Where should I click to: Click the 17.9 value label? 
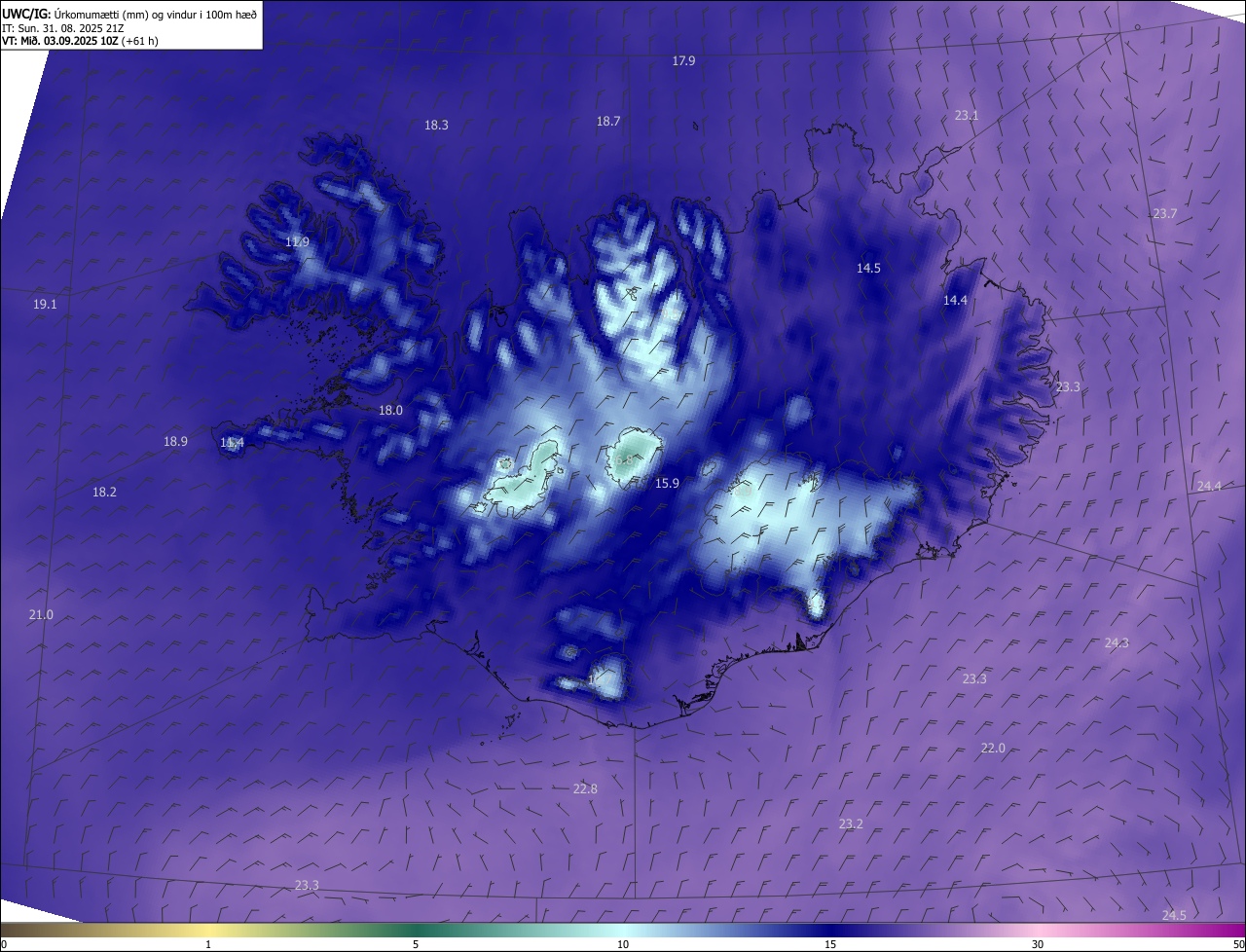tap(684, 60)
